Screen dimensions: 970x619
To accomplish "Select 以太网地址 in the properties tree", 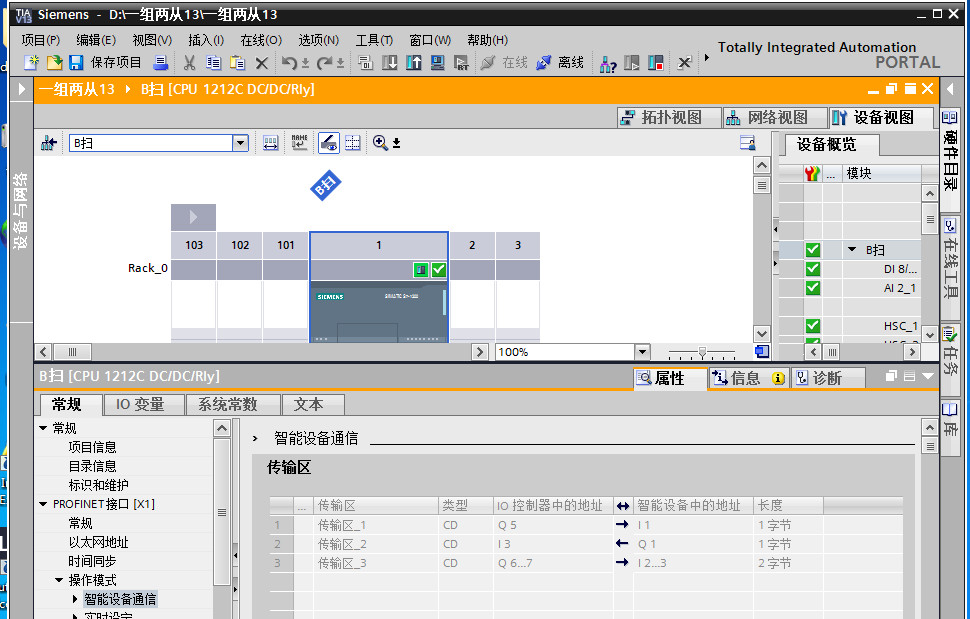I will coord(98,542).
